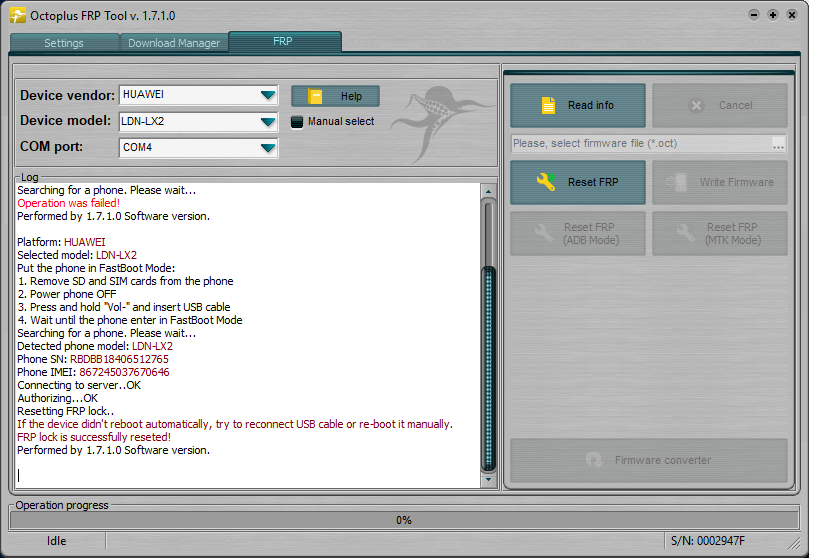Click the Write Firmware button
This screenshot has height=558, width=819.
[720, 182]
